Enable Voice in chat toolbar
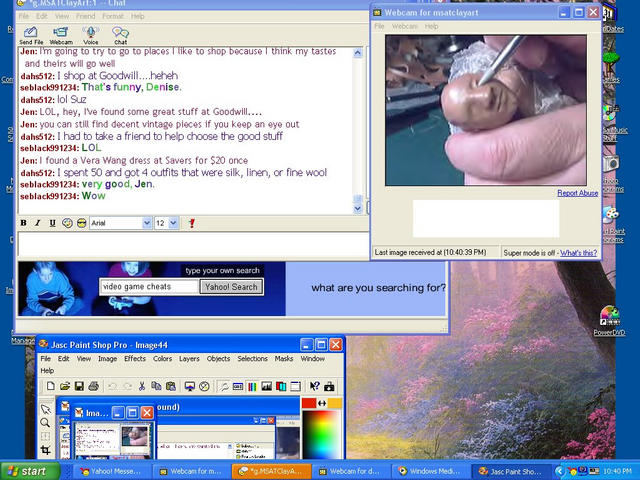This screenshot has width=640, height=480. (x=91, y=35)
